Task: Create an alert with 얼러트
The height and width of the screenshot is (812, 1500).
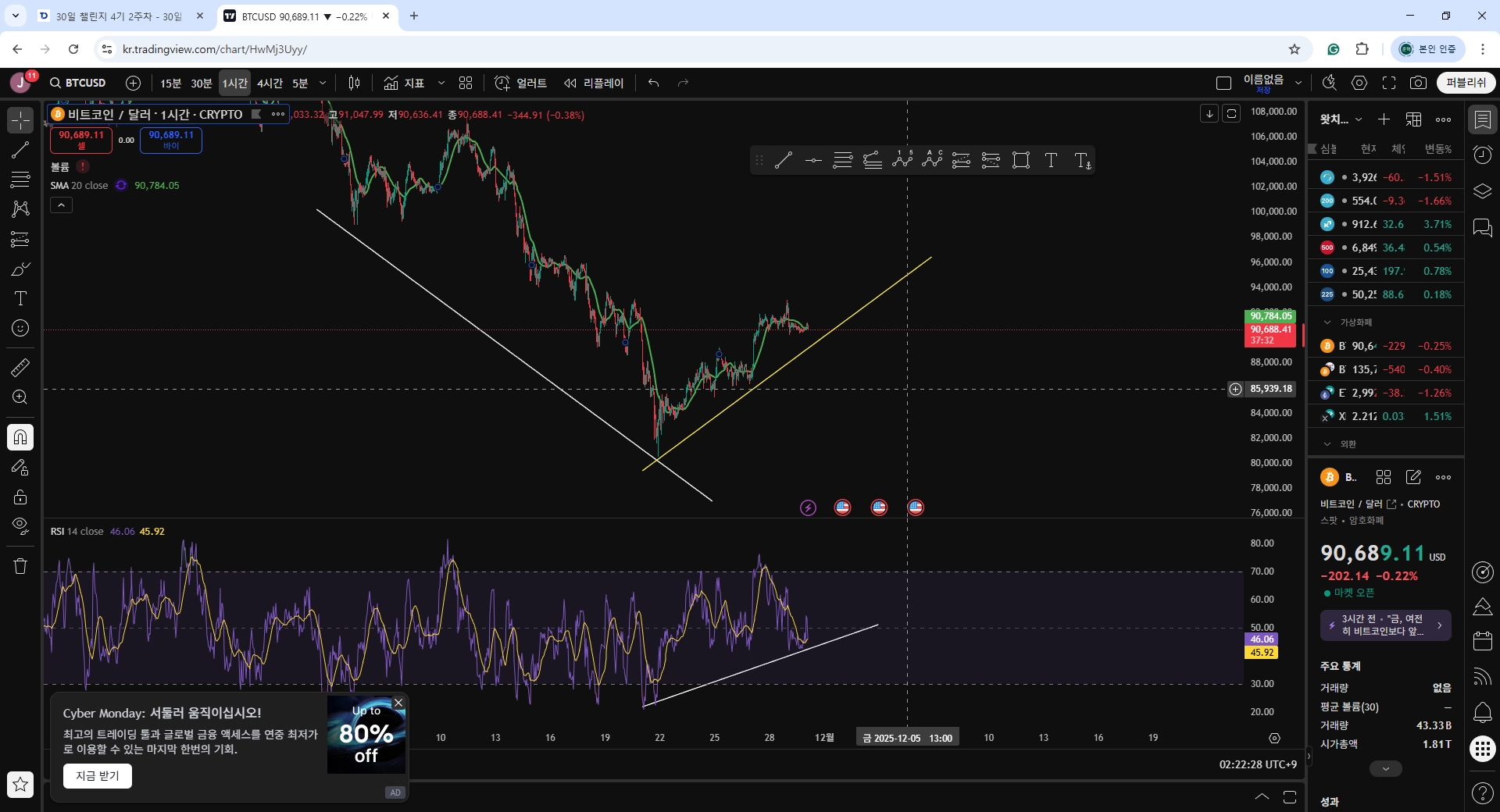Action: (x=520, y=83)
